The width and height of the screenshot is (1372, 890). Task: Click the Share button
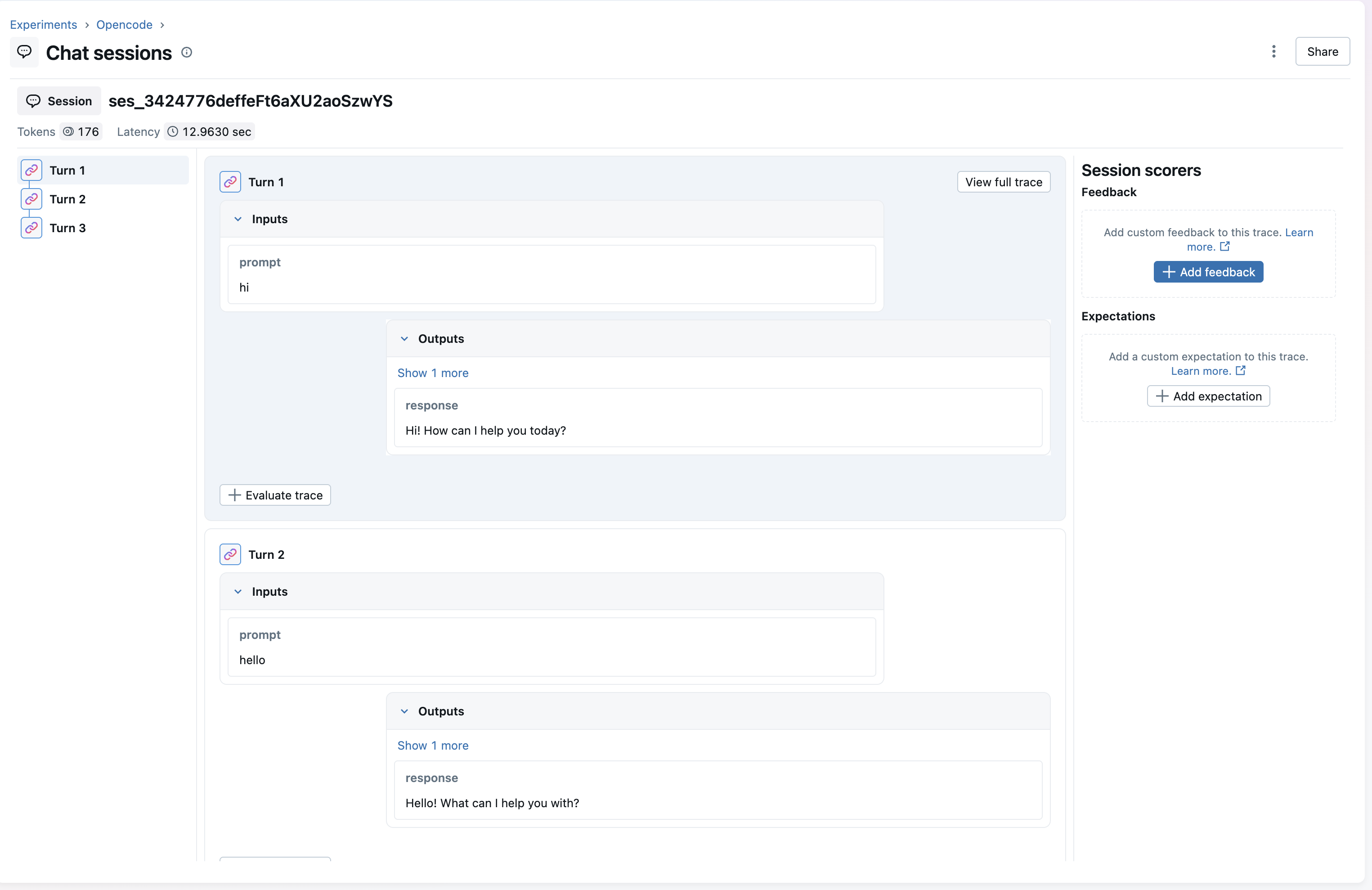pyautogui.click(x=1323, y=51)
